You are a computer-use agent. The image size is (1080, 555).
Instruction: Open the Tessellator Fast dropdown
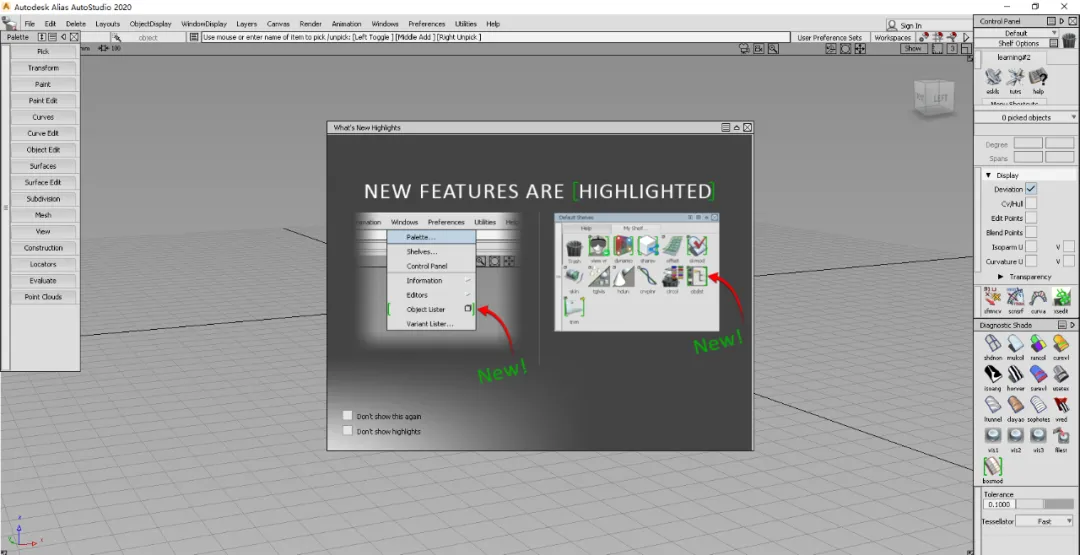[x=1049, y=521]
